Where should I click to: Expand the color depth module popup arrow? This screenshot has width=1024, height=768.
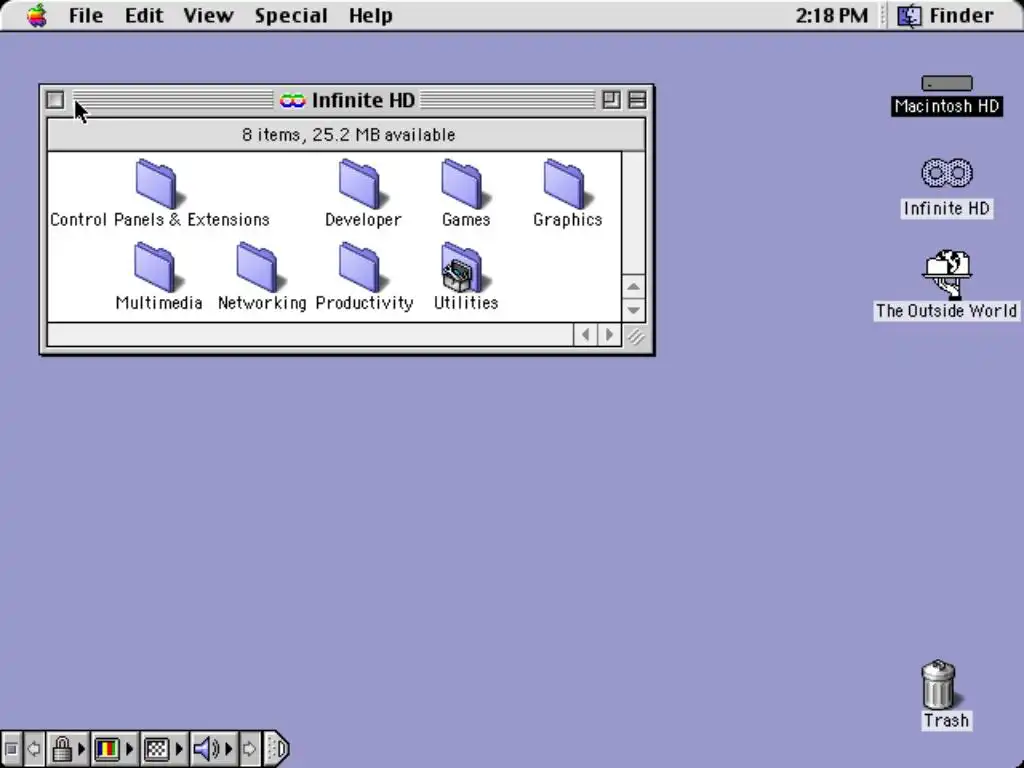129,748
